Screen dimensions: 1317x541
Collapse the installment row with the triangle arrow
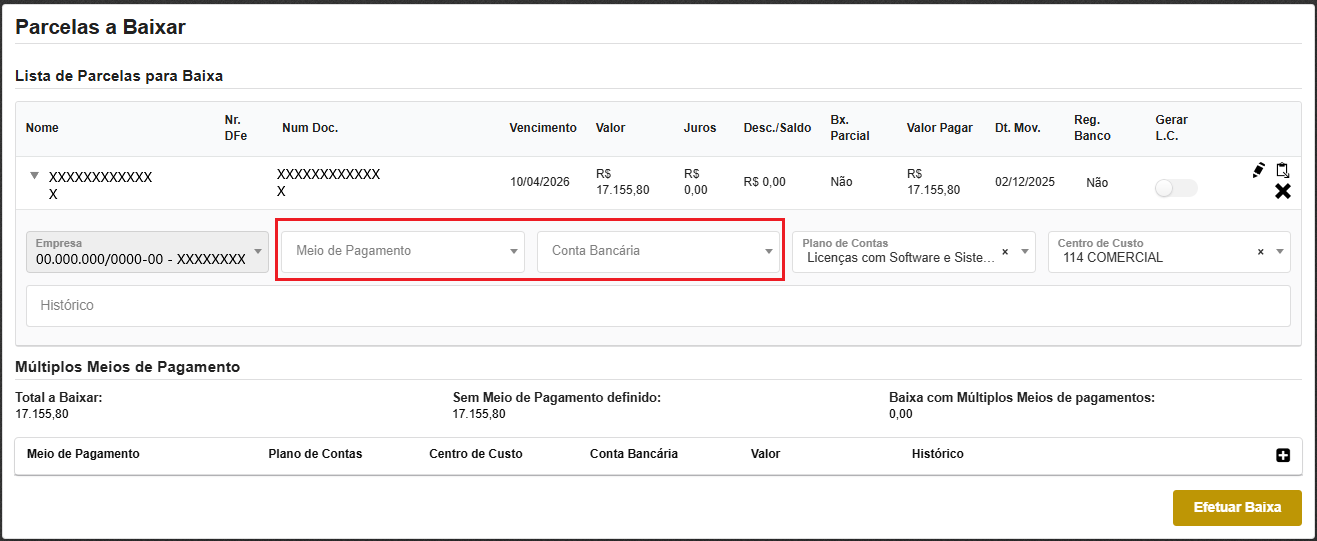[35, 176]
